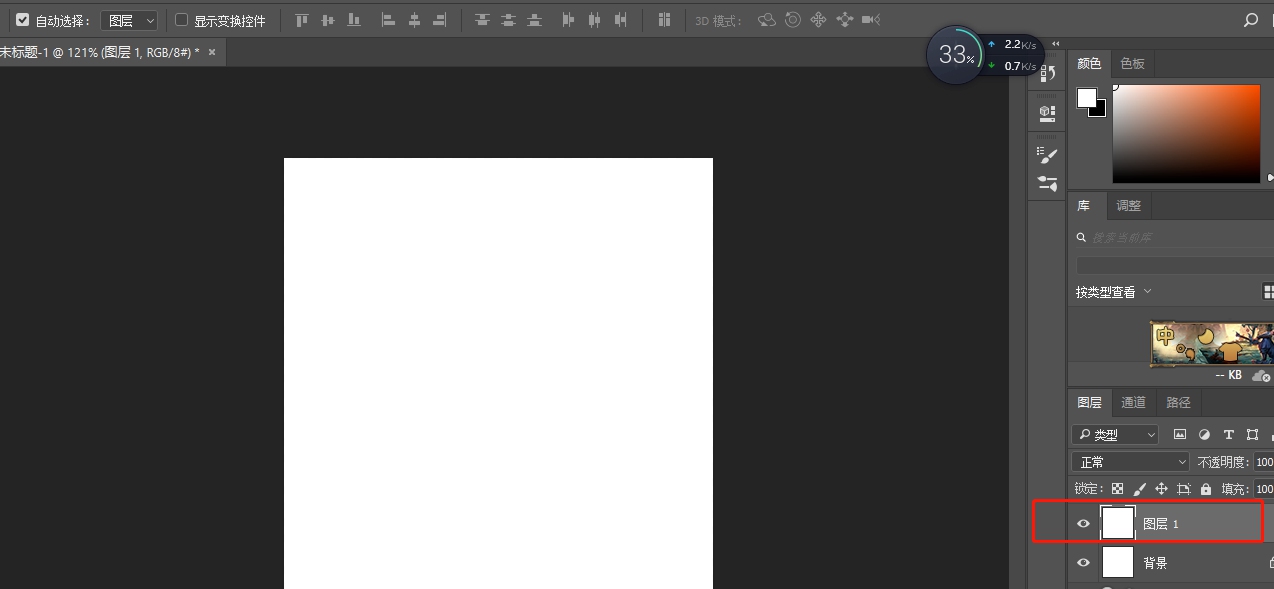Image resolution: width=1274 pixels, height=589 pixels.
Task: Open the search icon in the top bar
Action: pos(1250,19)
